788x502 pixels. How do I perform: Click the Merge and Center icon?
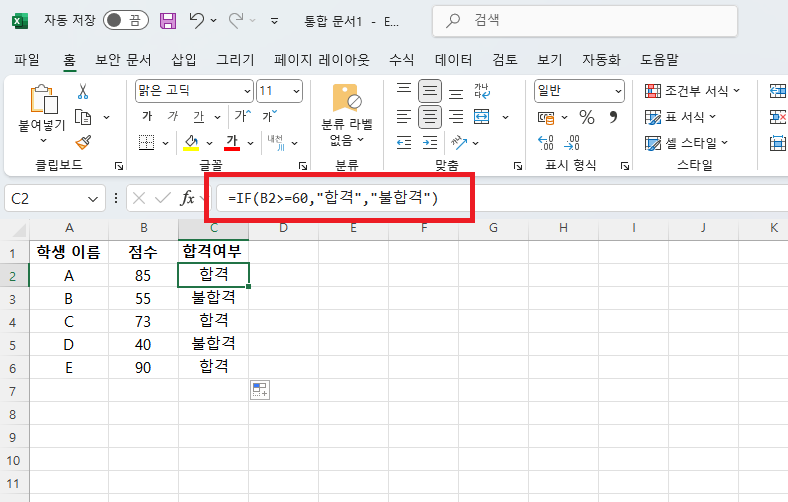[482, 117]
